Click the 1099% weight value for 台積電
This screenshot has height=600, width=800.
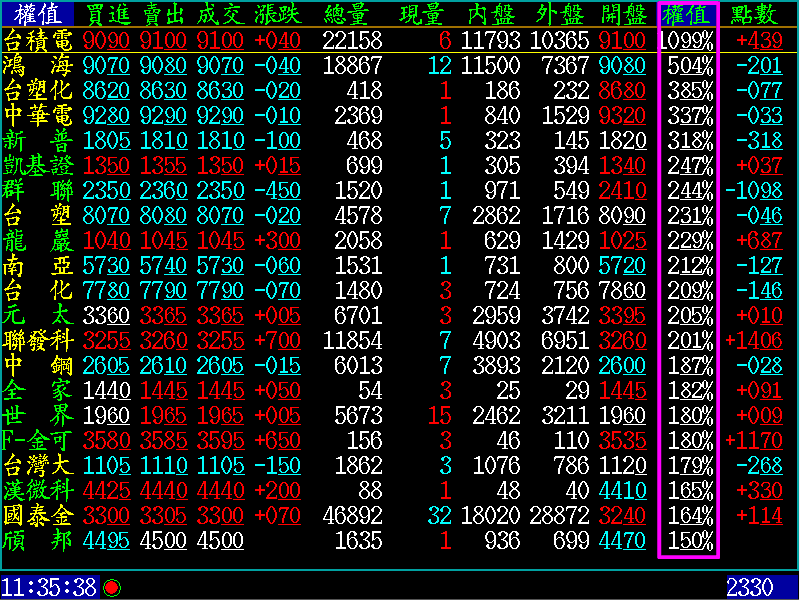coord(688,40)
